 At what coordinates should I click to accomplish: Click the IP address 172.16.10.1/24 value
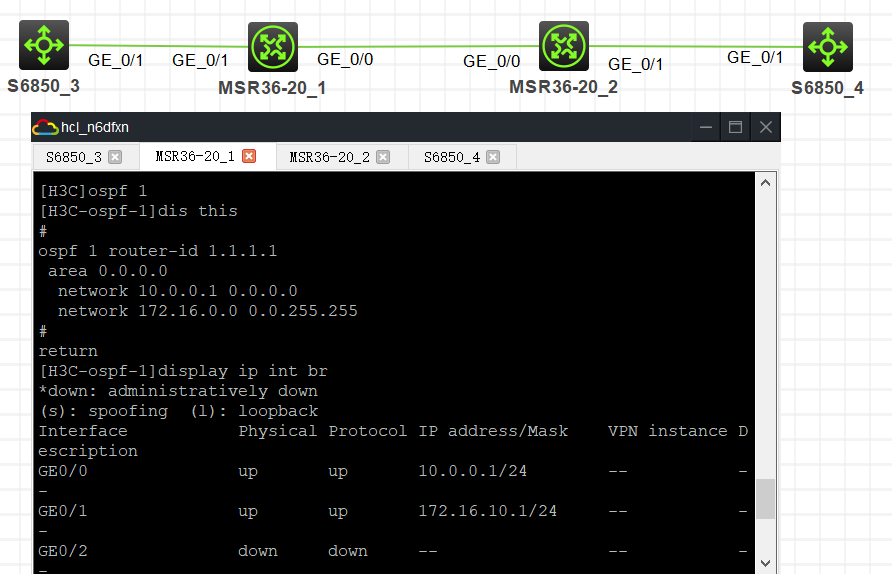(488, 511)
